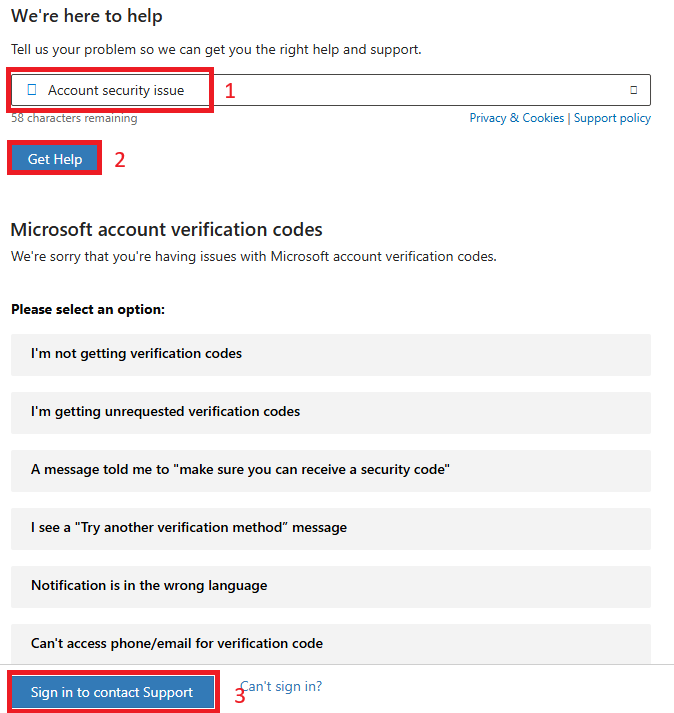Pick 'Notification is in the wrong language'
The image size is (674, 713).
coord(331,587)
